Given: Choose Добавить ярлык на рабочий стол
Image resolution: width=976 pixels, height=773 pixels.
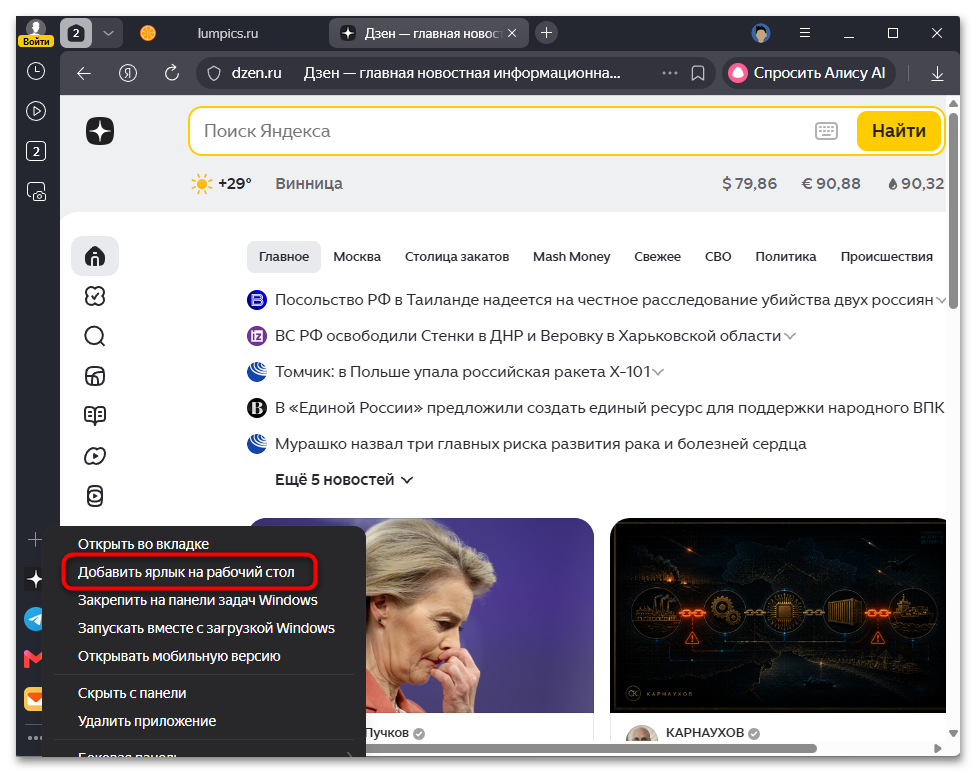Looking at the screenshot, I should point(185,572).
